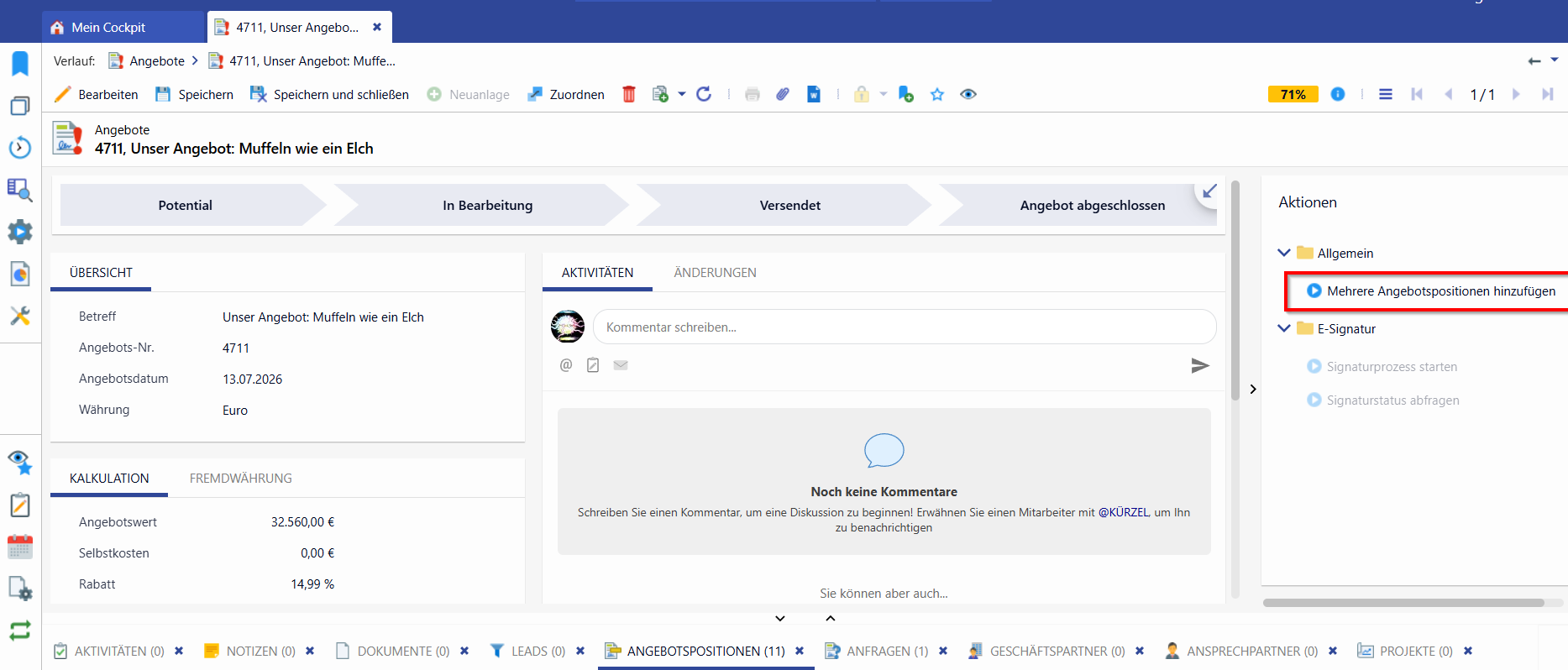1568x670 pixels.
Task: Switch to the ÄNDERUNGEN tab
Action: [x=715, y=273]
